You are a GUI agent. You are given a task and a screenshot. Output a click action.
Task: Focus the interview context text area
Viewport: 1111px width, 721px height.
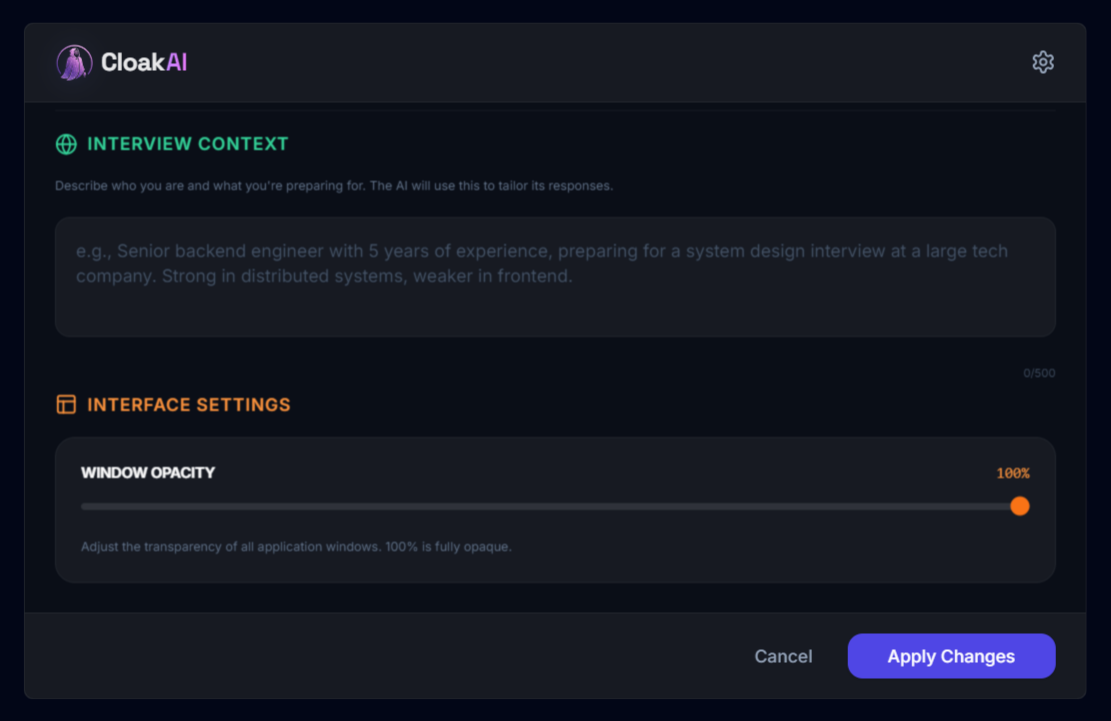pyautogui.click(x=555, y=277)
